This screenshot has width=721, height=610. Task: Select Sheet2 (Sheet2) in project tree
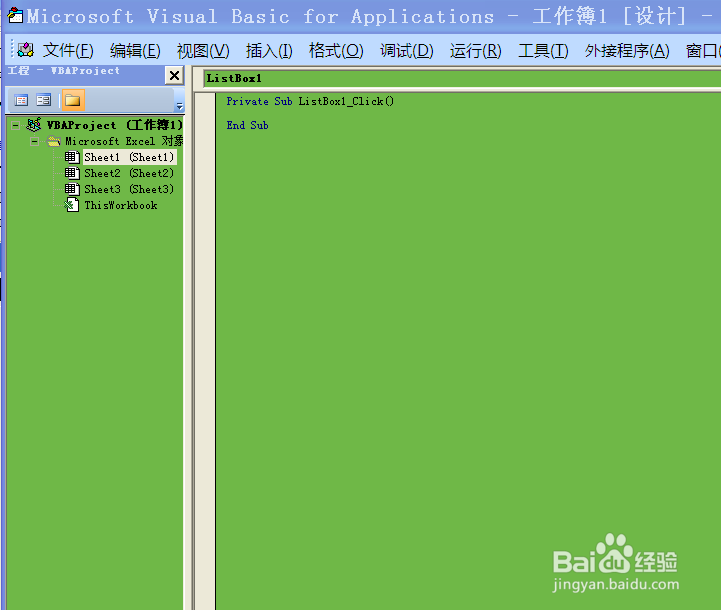coord(129,173)
